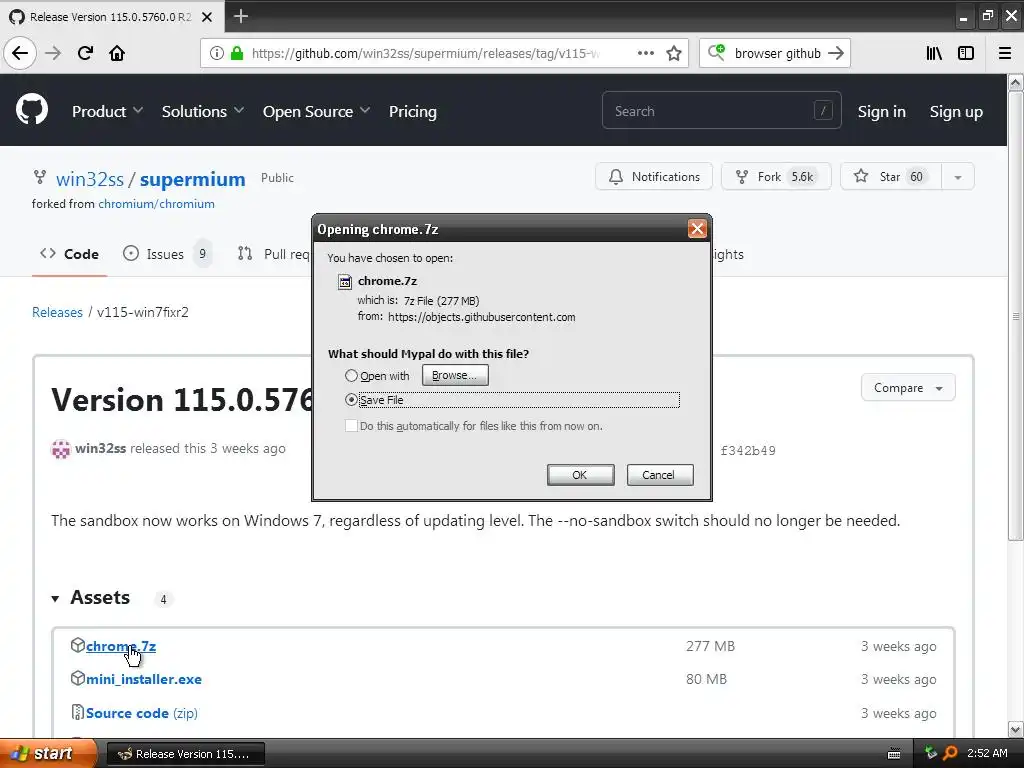Click into the GitHub Search field
The image size is (1024, 768).
[x=721, y=111]
